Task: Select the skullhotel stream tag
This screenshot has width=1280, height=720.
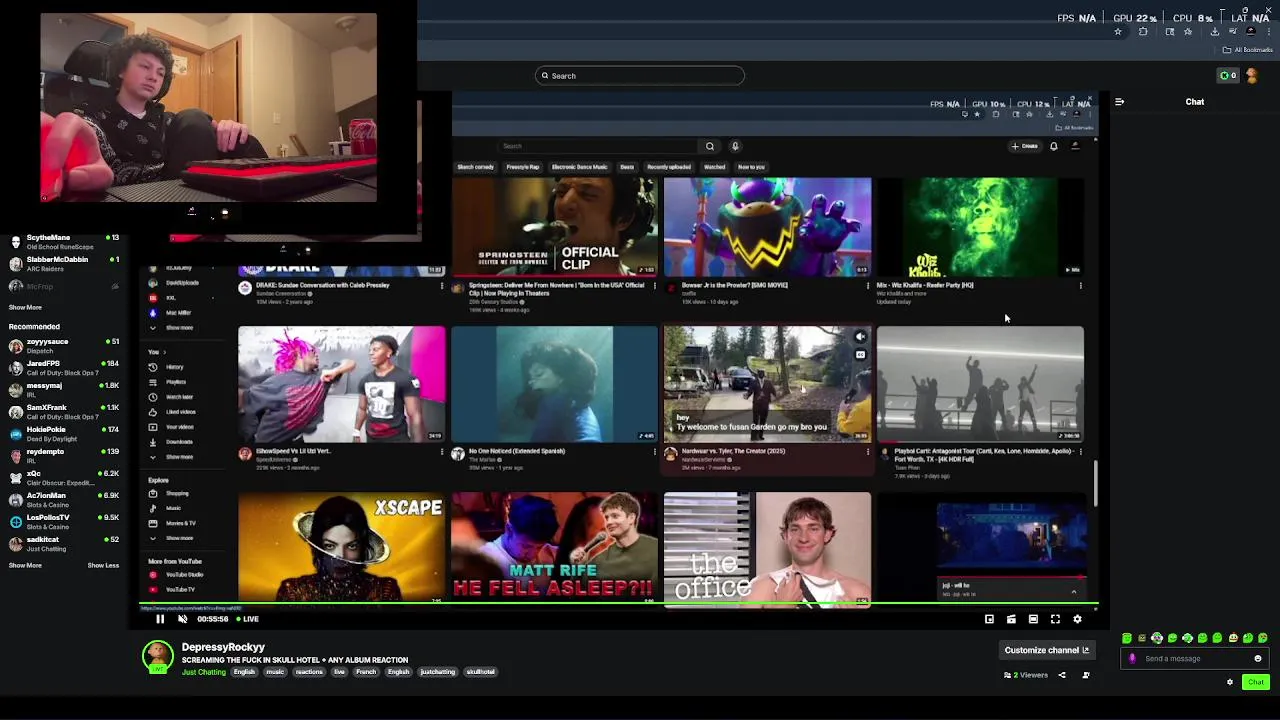Action: pos(480,672)
